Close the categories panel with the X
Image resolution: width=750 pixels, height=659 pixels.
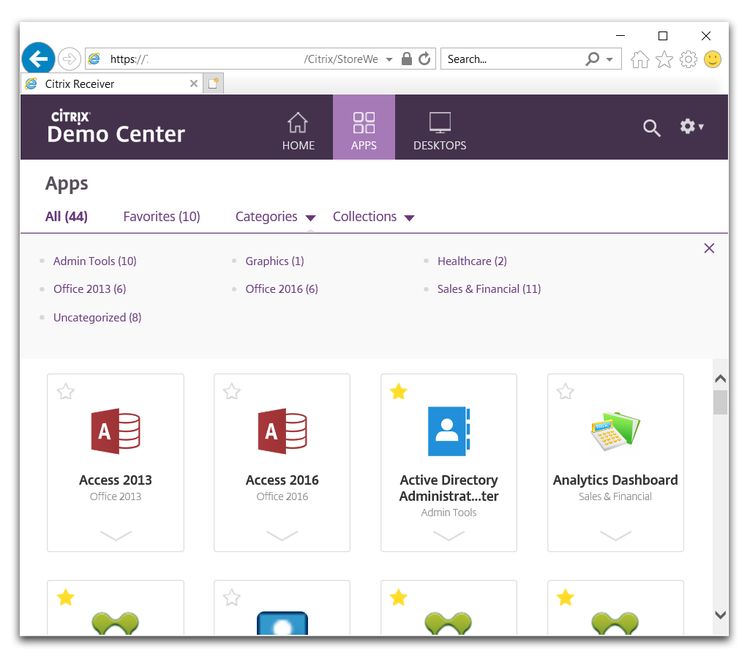click(709, 248)
